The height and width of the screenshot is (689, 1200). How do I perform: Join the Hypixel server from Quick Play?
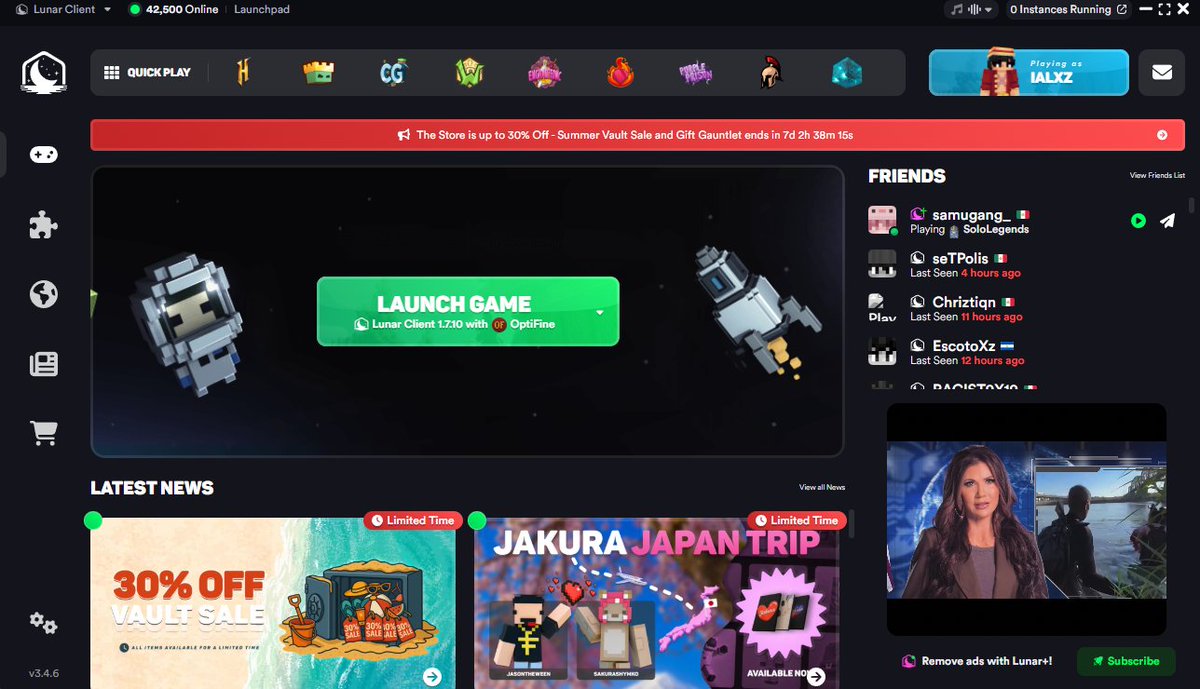pyautogui.click(x=243, y=73)
